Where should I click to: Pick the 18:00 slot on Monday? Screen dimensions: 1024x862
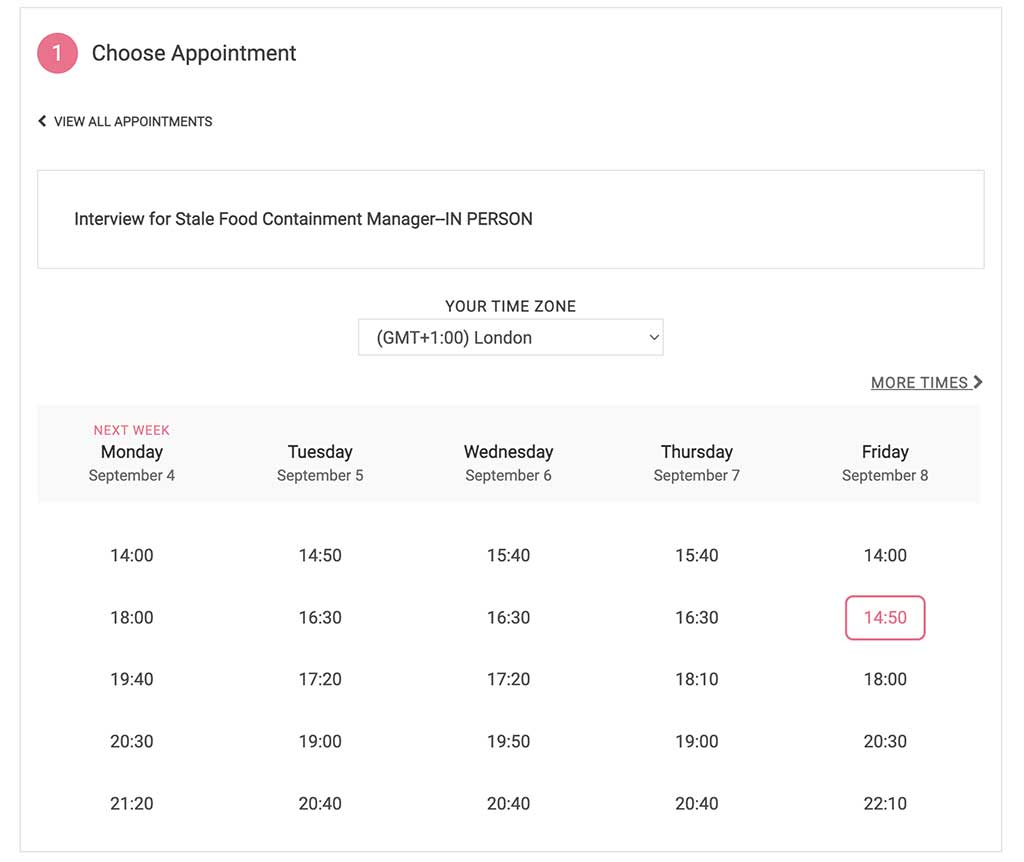(x=132, y=617)
